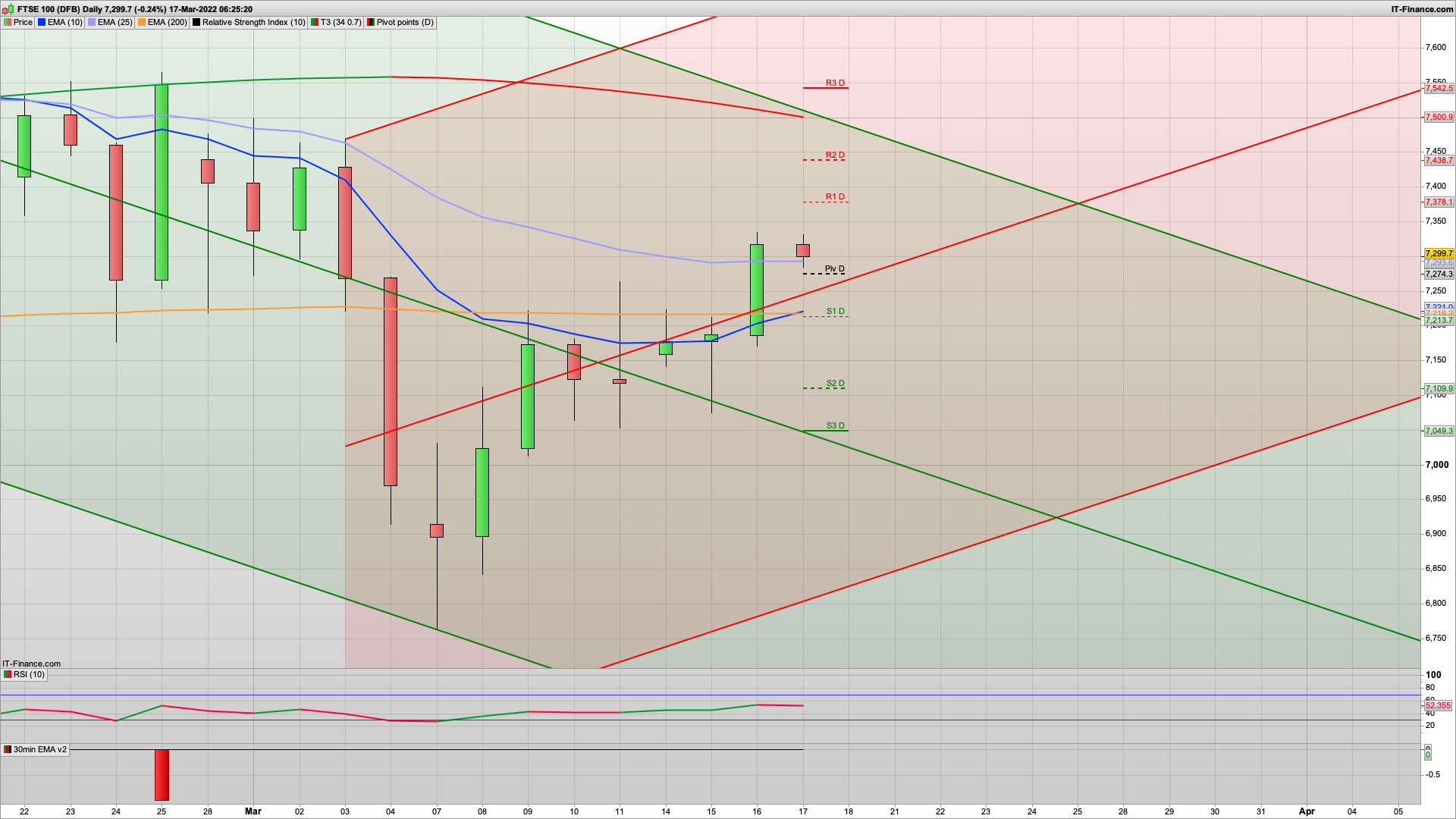Click the 7,542.5 red price tag
The image size is (1456, 819).
(x=1439, y=89)
